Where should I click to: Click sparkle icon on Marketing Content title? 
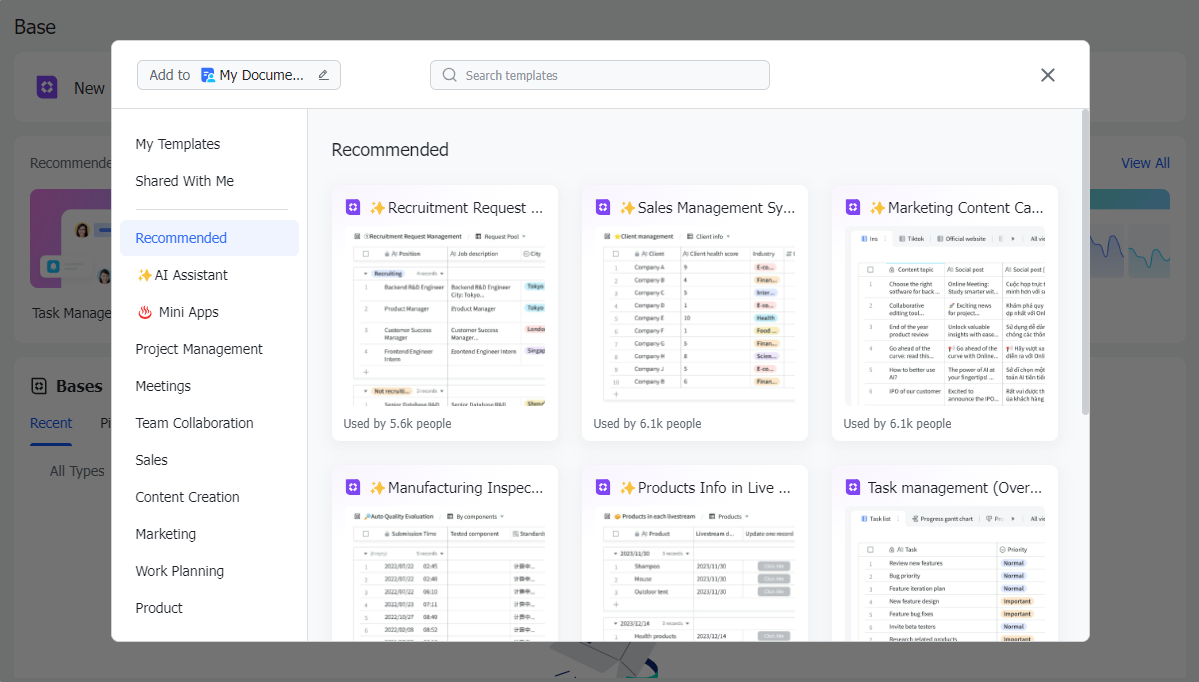(877, 208)
